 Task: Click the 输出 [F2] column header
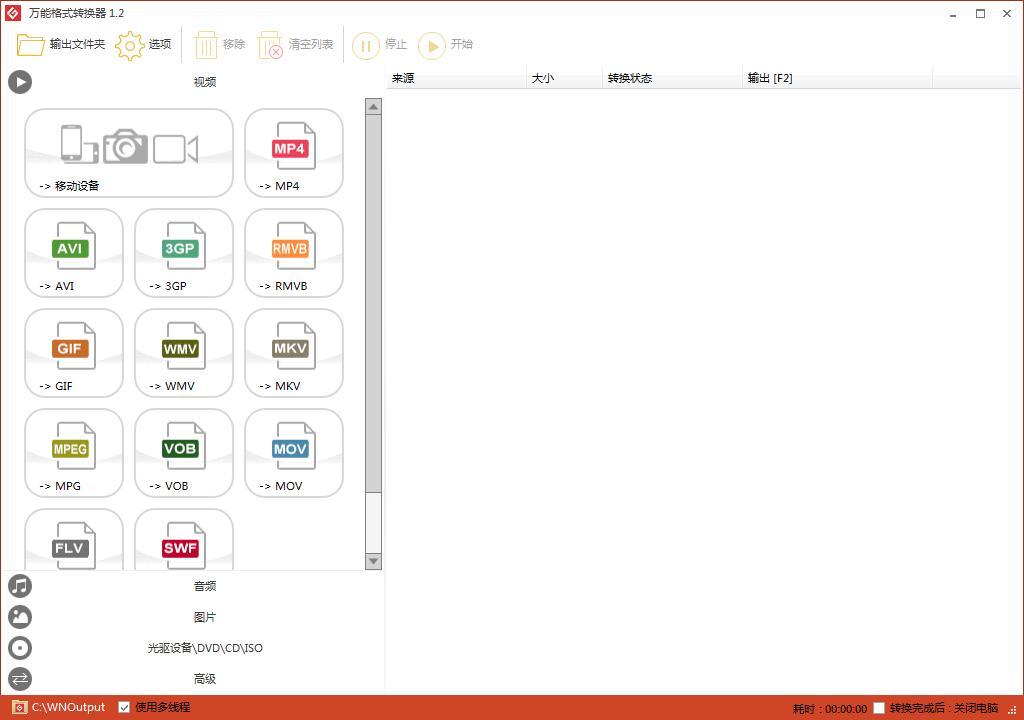770,78
